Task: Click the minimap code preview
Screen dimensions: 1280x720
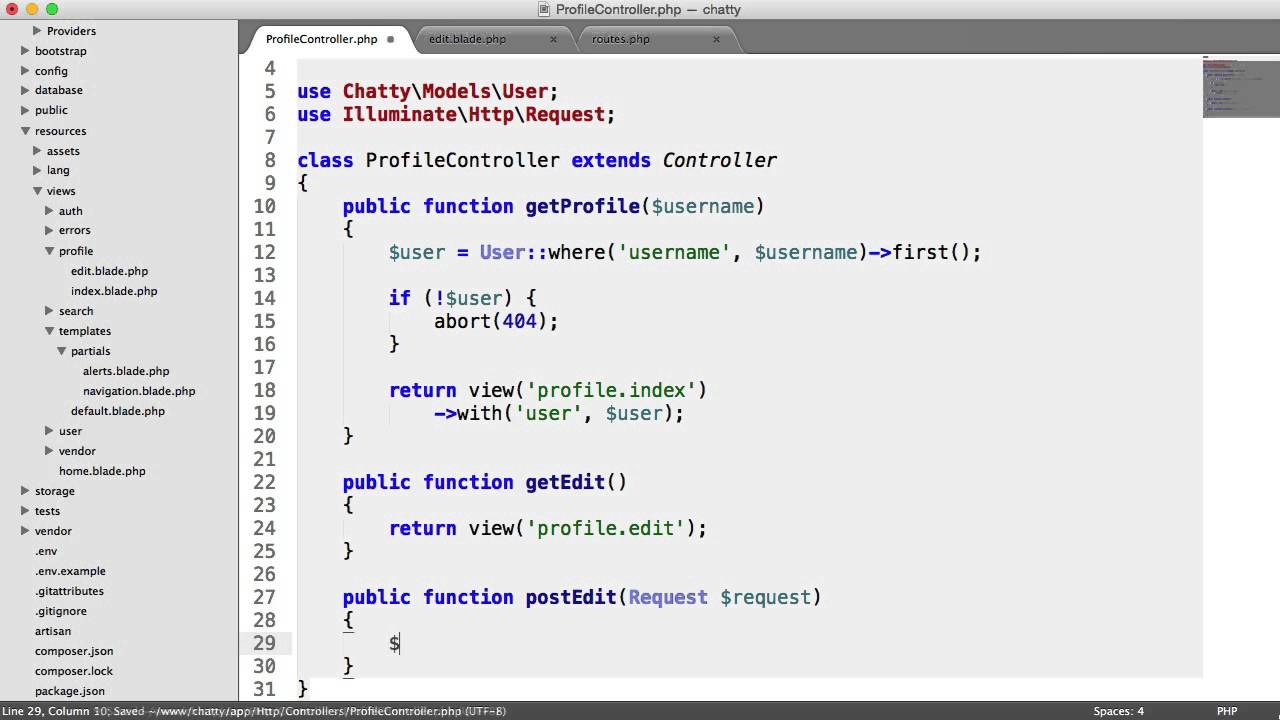Action: point(1240,87)
